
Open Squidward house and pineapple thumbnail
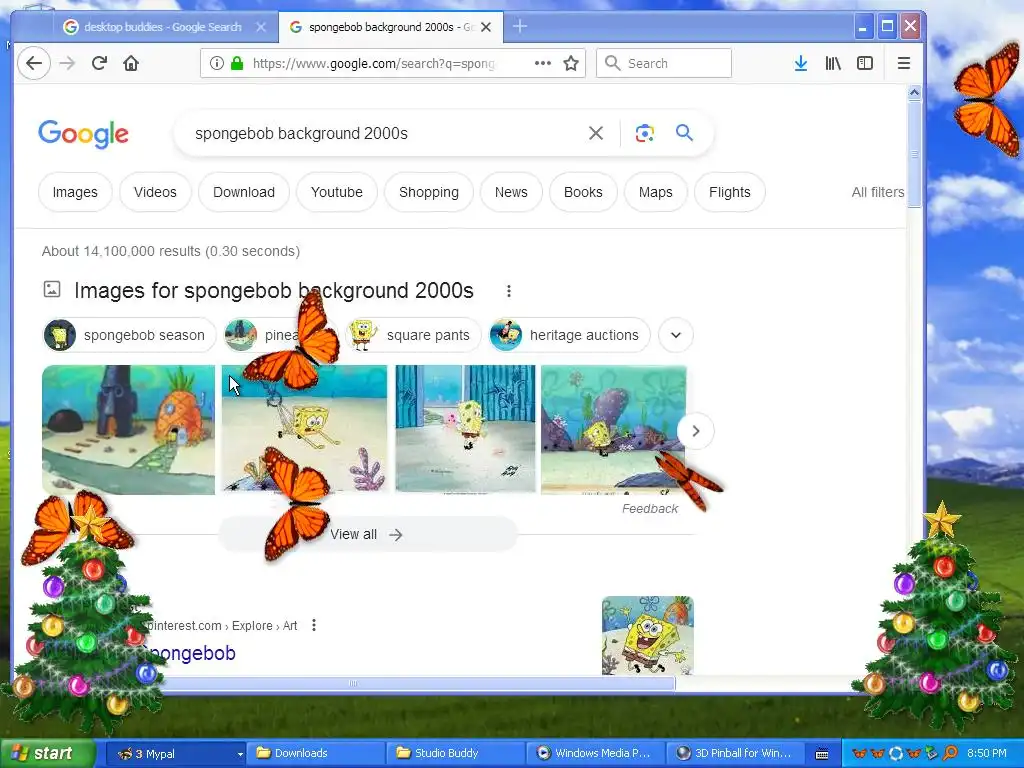(x=129, y=430)
